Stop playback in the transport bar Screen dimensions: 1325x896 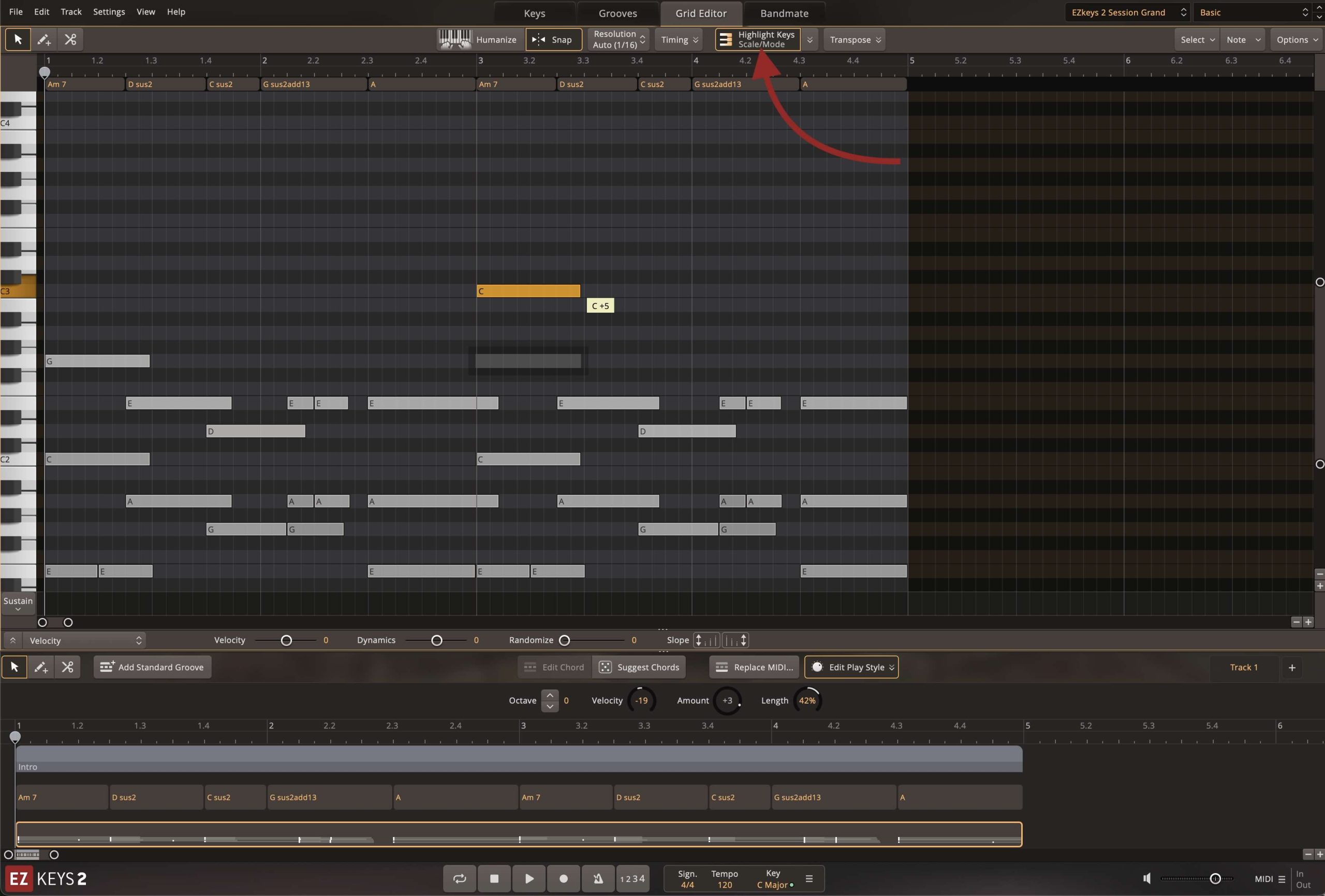[x=494, y=878]
